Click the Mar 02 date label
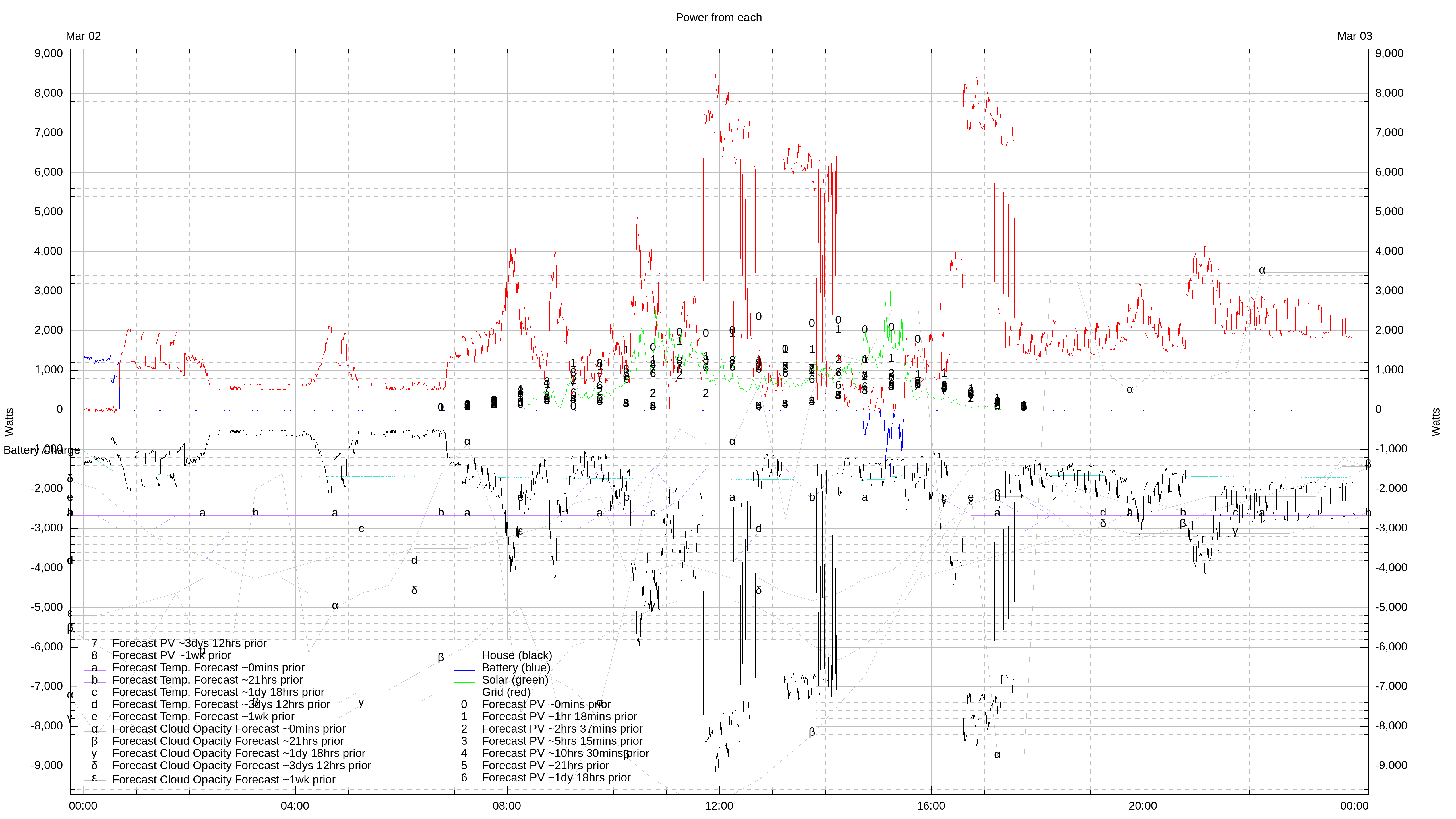This screenshot has width=1456, height=819. point(83,36)
